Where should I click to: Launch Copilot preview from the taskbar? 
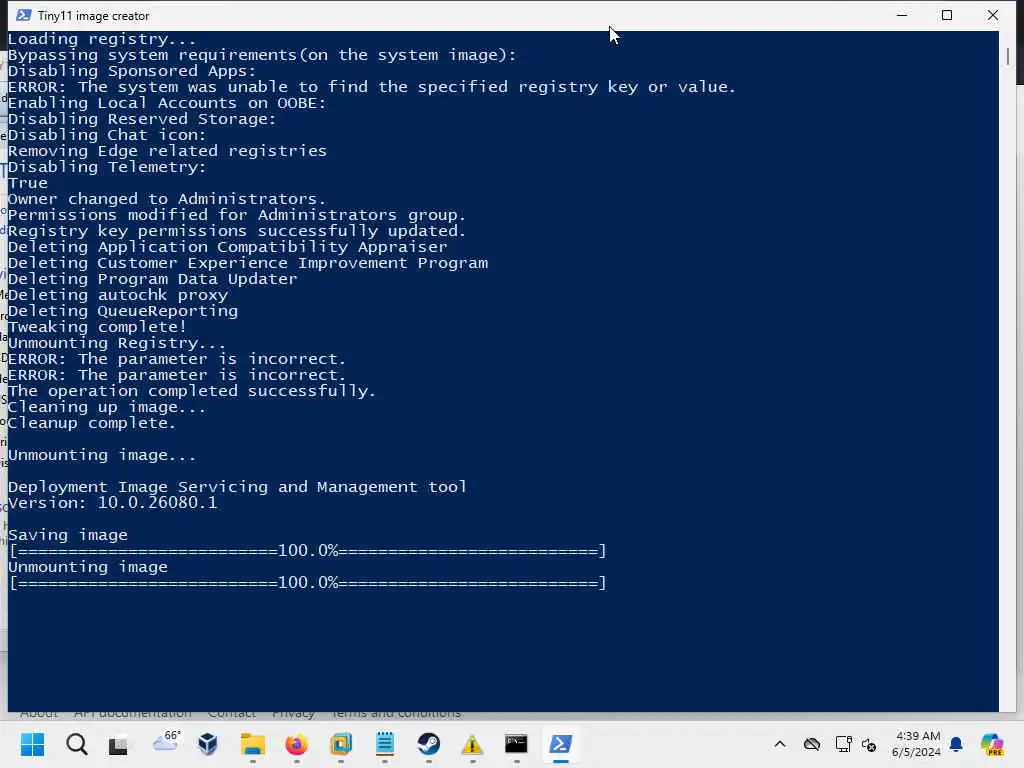[x=992, y=744]
